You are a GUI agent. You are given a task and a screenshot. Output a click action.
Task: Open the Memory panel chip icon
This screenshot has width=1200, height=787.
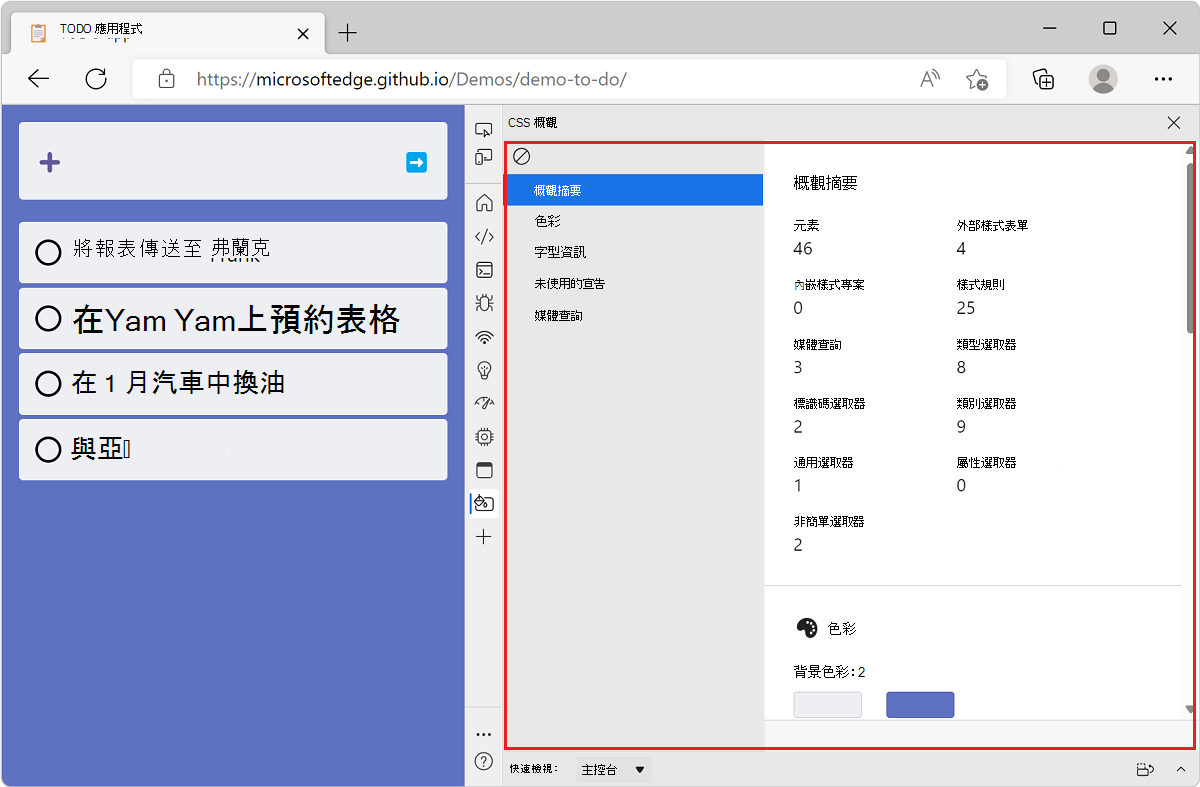484,437
